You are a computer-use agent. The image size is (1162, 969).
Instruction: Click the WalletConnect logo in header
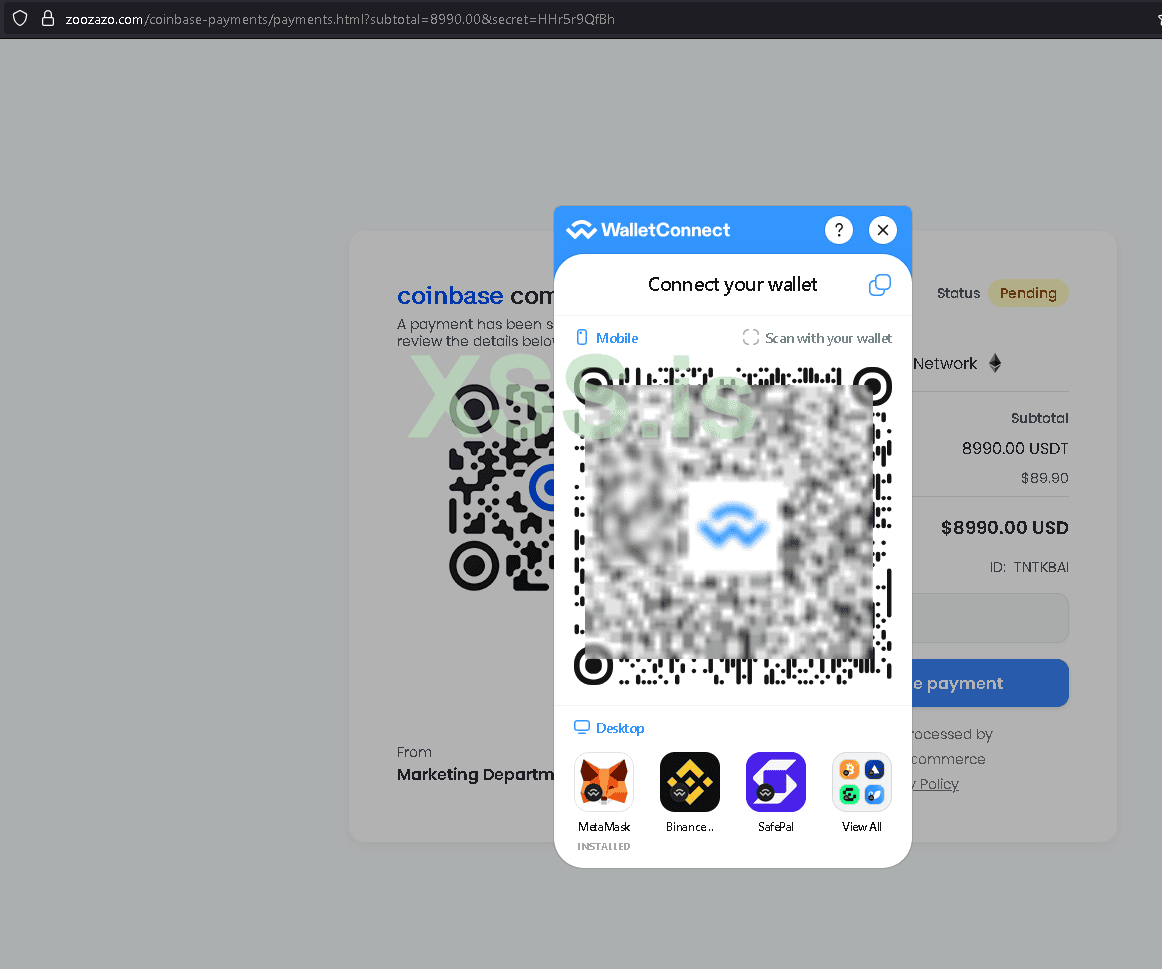[648, 230]
